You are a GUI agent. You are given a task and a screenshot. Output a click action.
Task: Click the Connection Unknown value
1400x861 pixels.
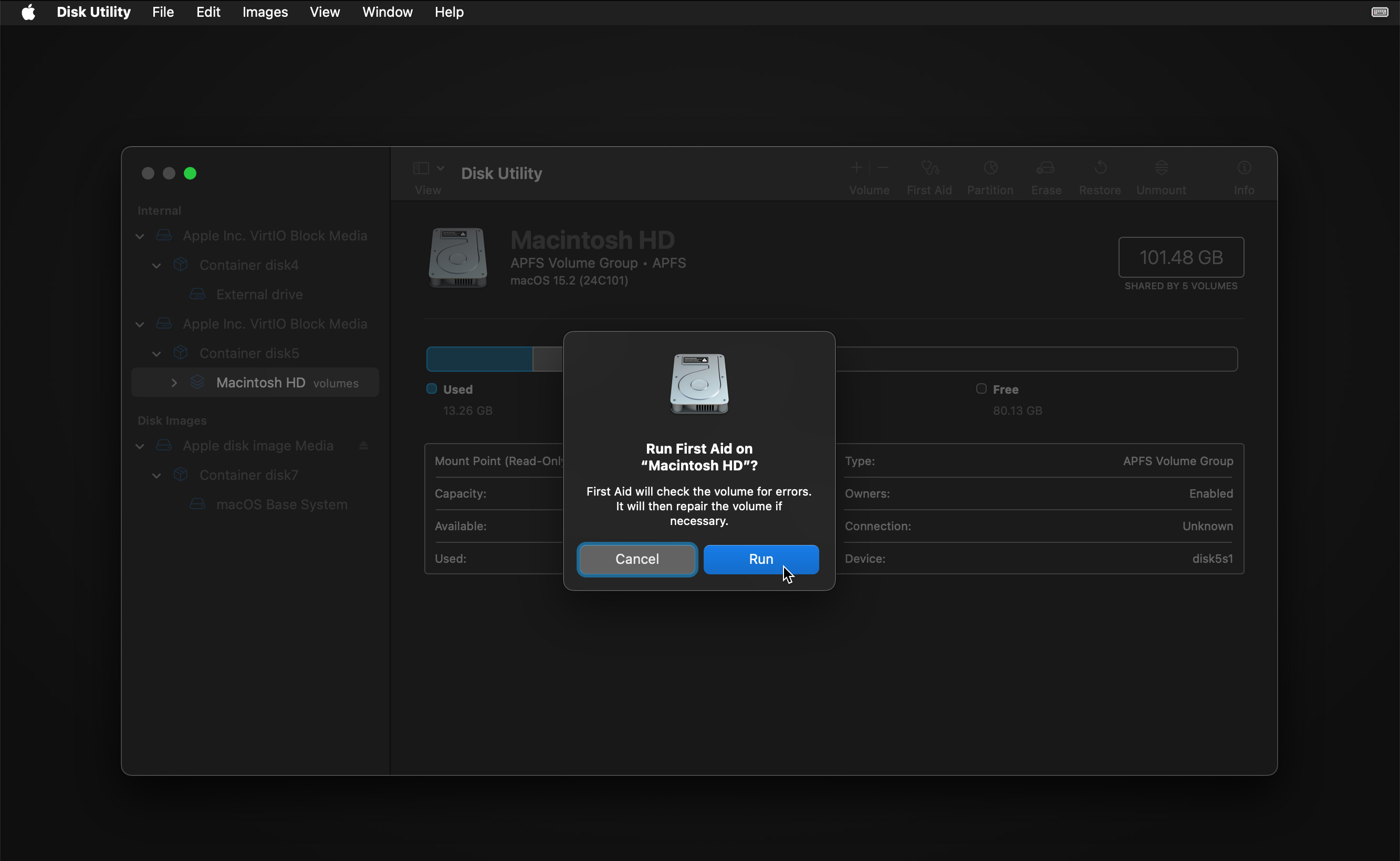(x=1207, y=526)
